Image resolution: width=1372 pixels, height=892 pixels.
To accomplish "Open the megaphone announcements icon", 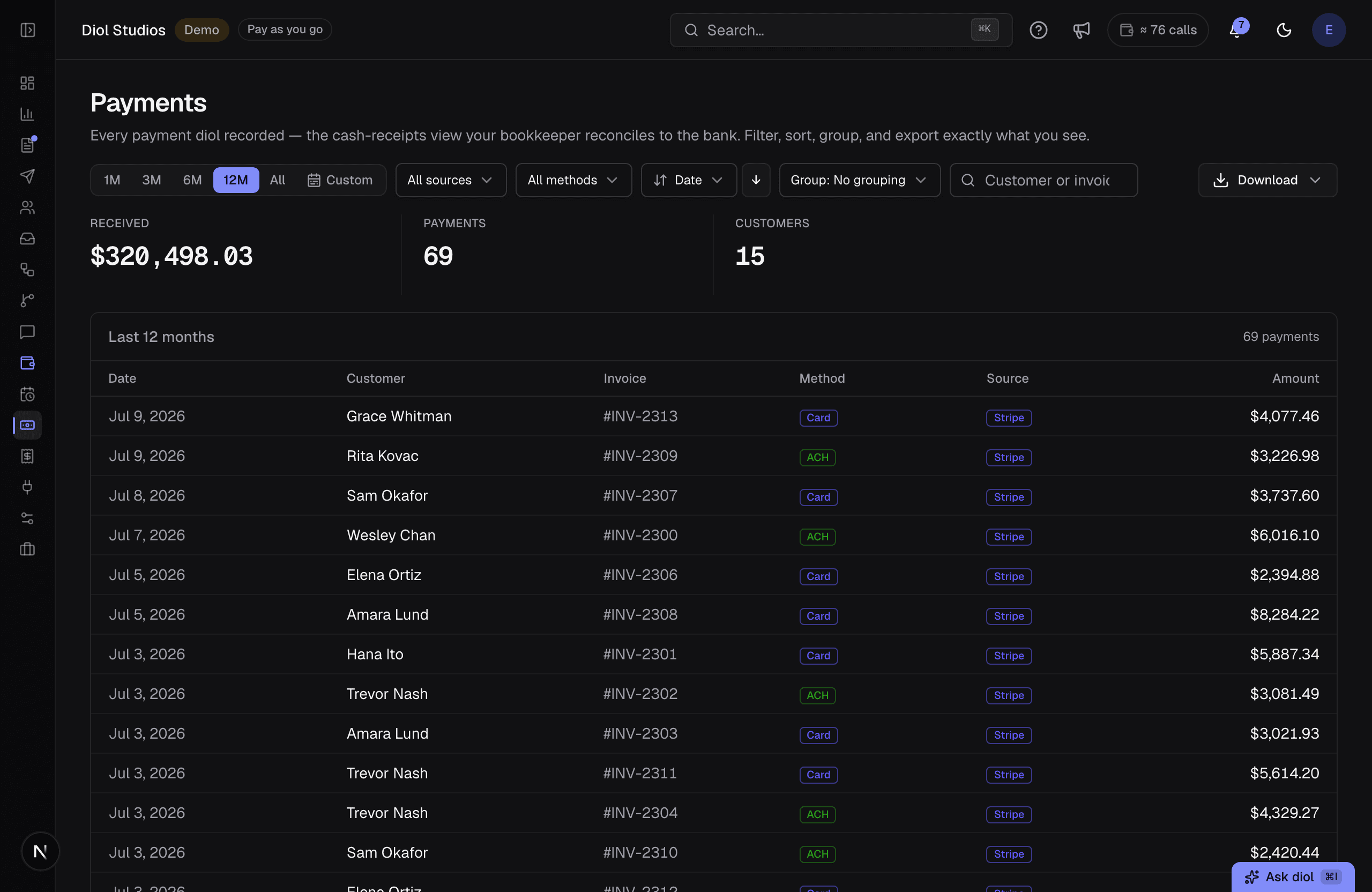I will (1081, 30).
